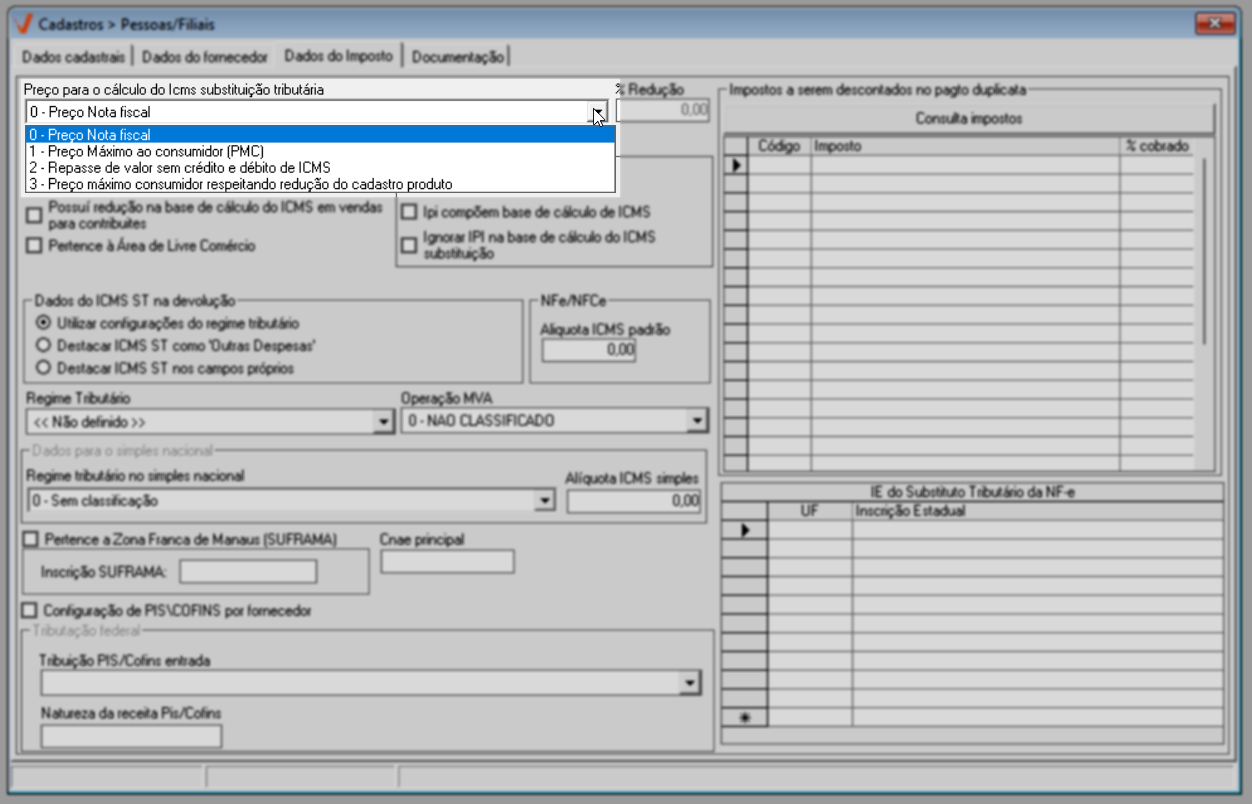Enable Pertence à Área de Livre Comércio
Screen dimensions: 1252x804
click(x=34, y=246)
